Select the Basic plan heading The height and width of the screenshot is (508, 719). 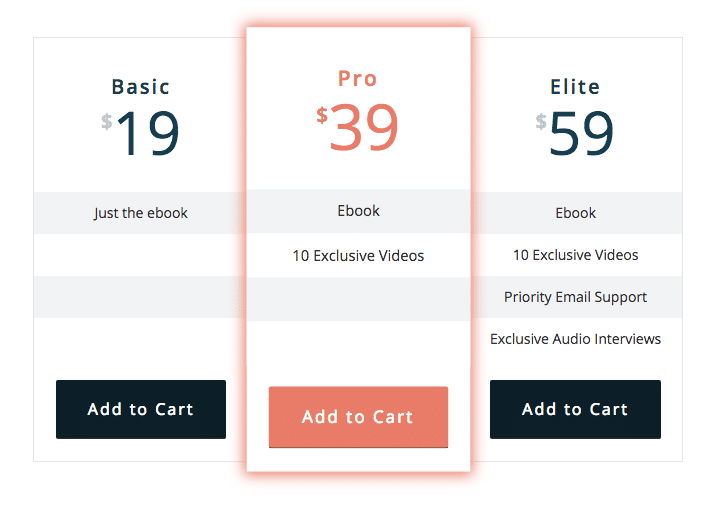[141, 87]
